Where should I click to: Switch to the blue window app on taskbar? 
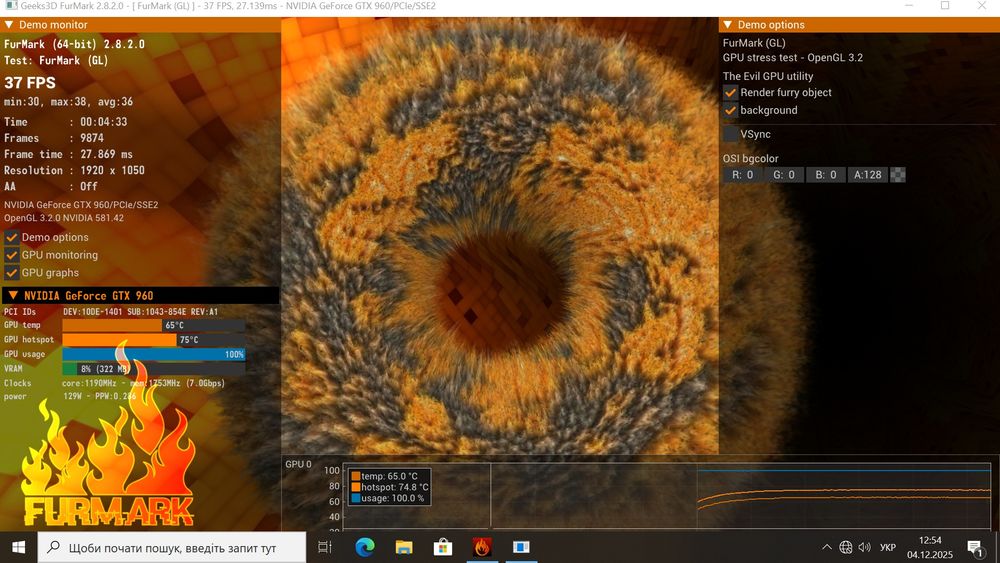521,547
